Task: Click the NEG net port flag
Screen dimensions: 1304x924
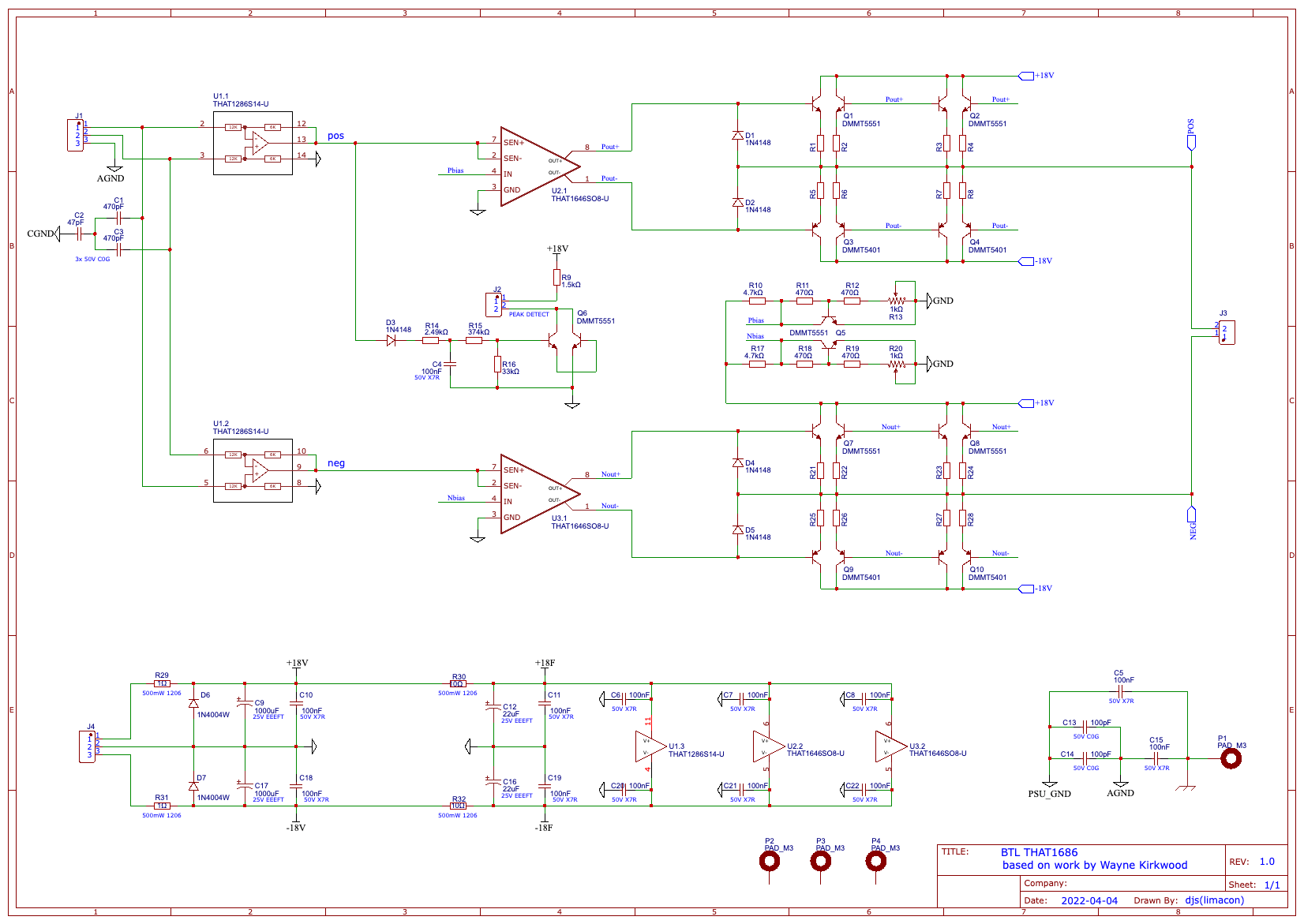Action: click(1191, 514)
